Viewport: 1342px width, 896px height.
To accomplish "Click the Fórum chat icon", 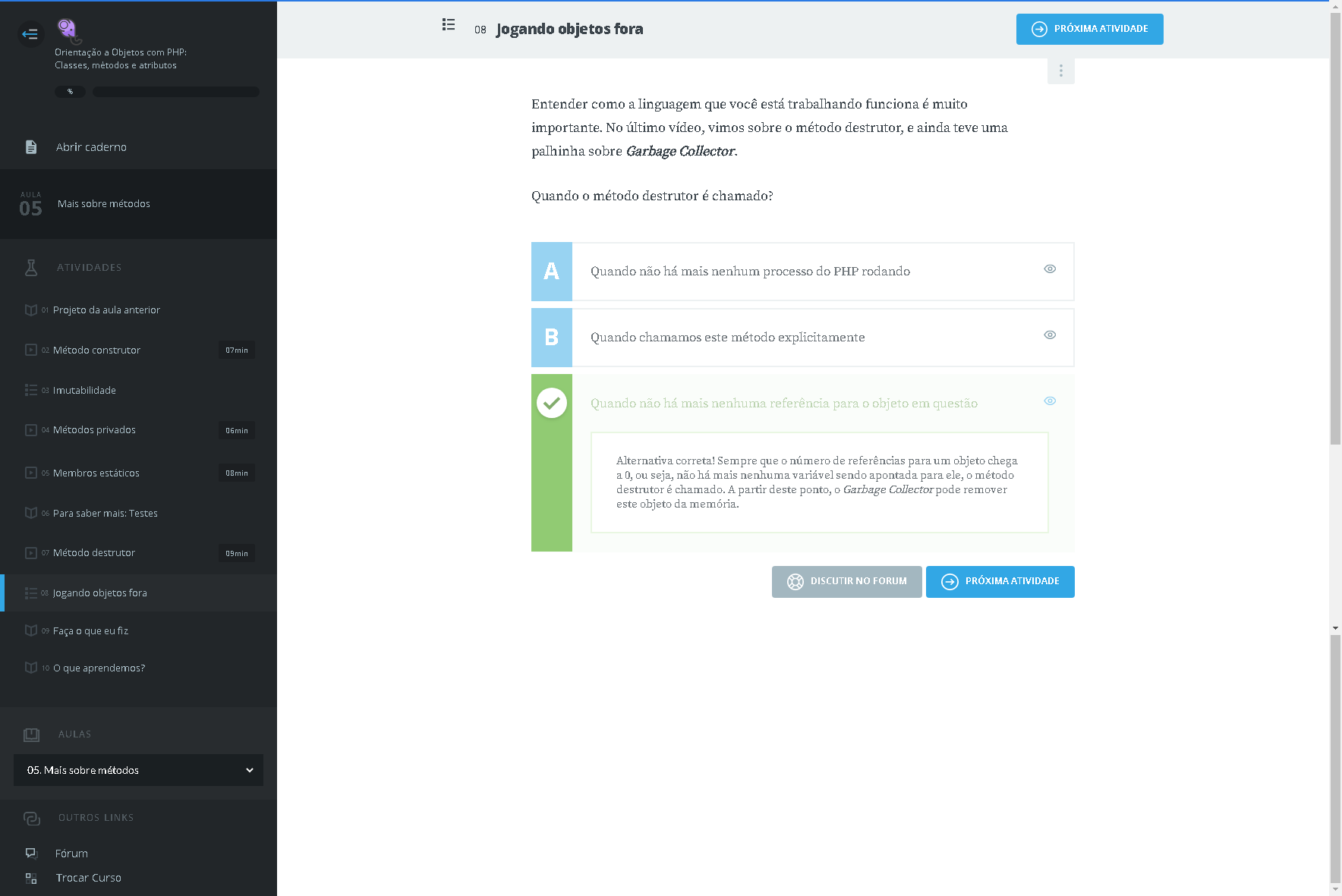I will click(x=31, y=854).
